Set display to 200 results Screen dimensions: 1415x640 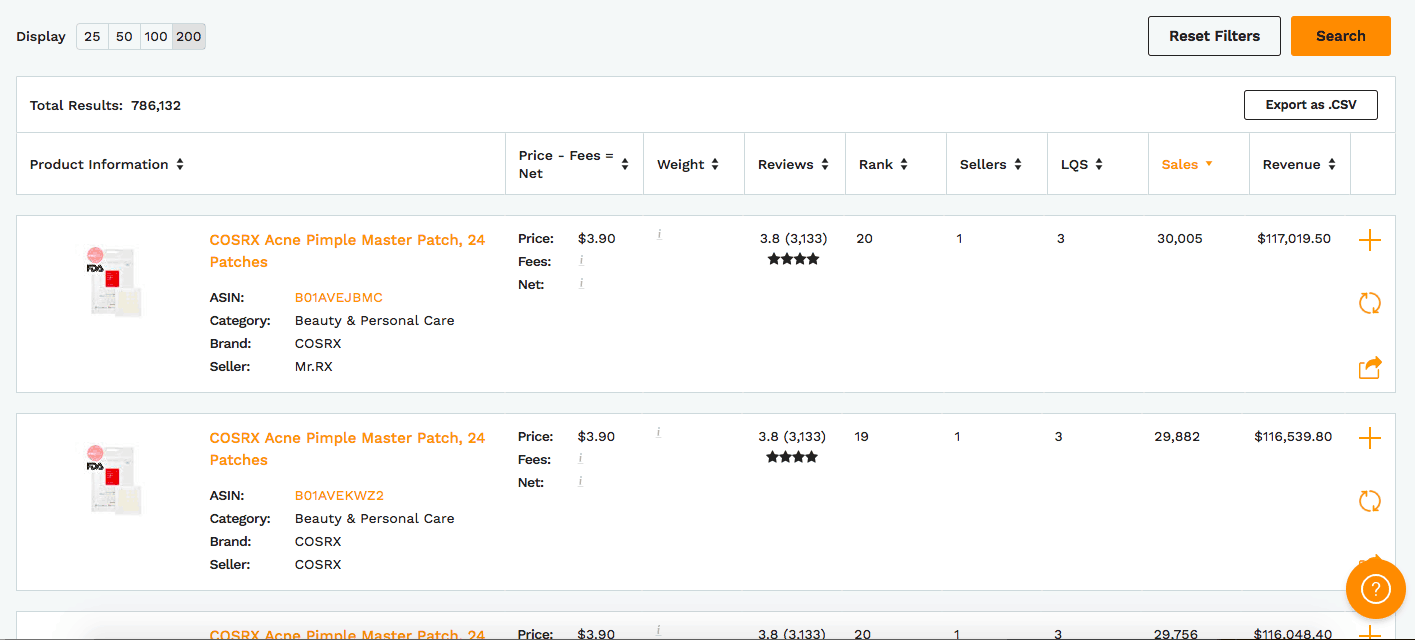189,37
